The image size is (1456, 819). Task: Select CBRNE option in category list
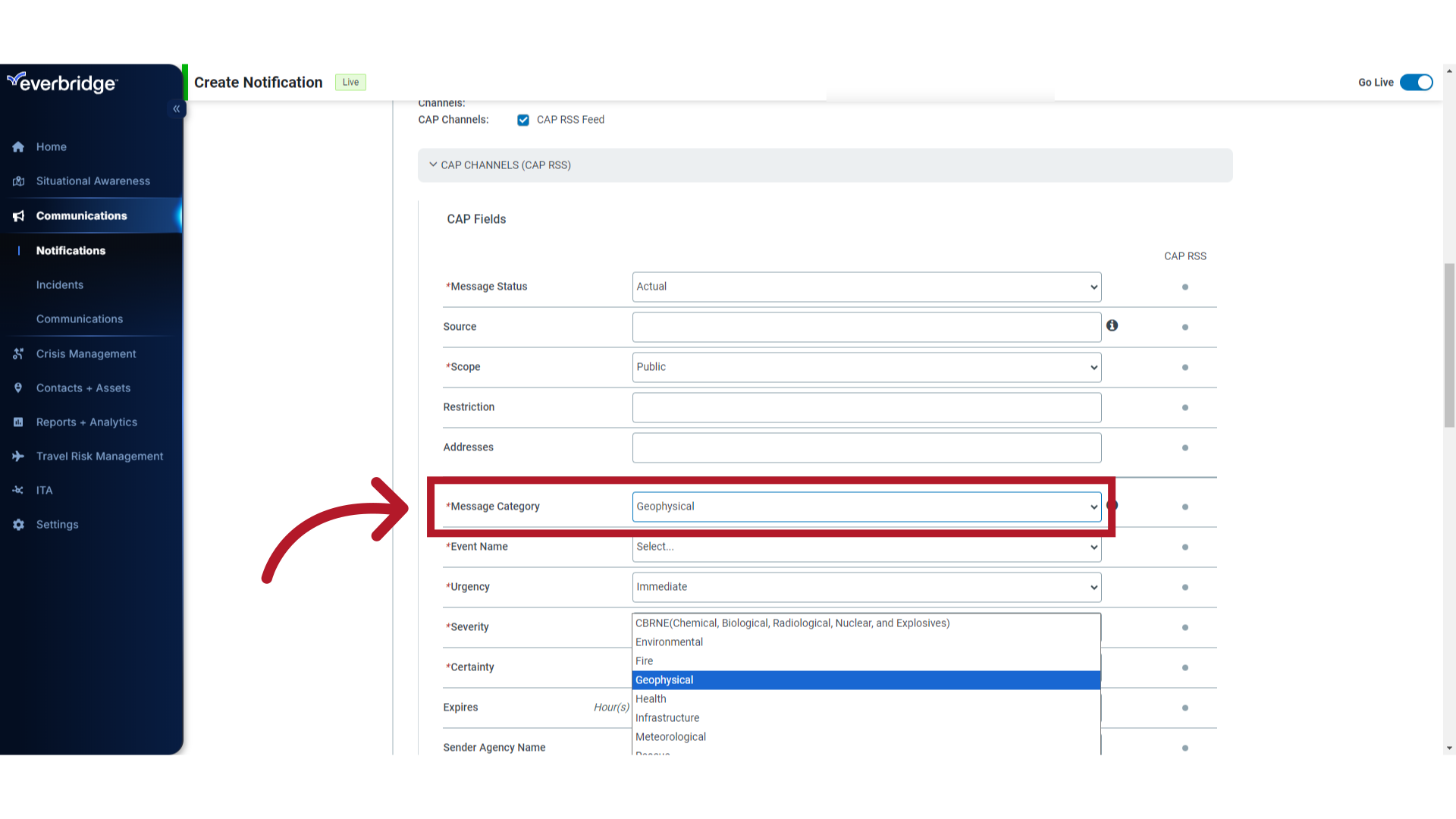click(x=866, y=623)
